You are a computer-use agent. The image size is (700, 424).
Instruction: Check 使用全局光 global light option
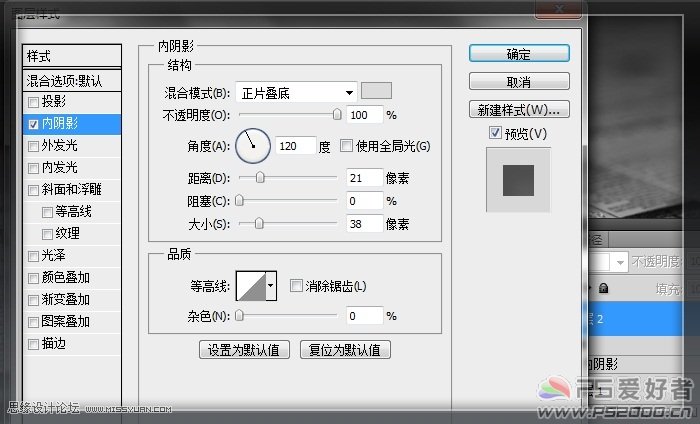(346, 145)
